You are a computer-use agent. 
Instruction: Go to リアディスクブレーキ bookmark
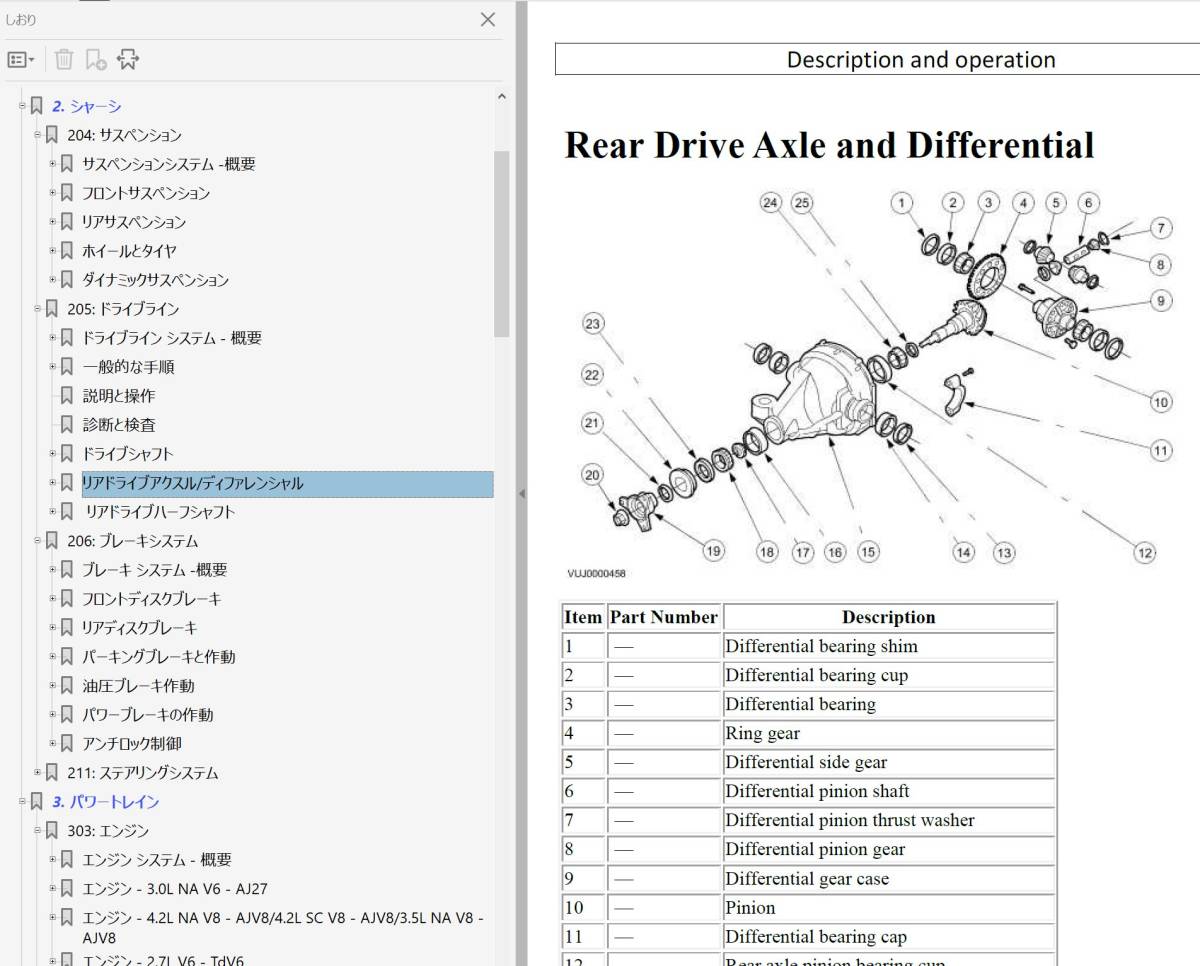point(140,628)
